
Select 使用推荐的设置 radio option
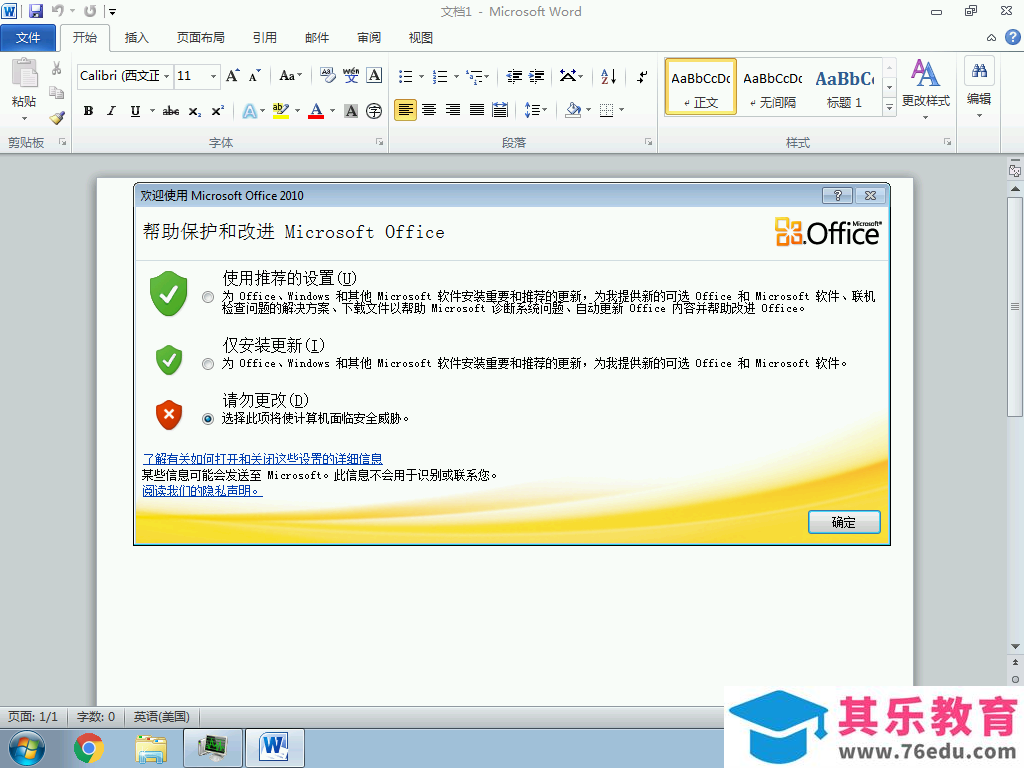(x=208, y=297)
